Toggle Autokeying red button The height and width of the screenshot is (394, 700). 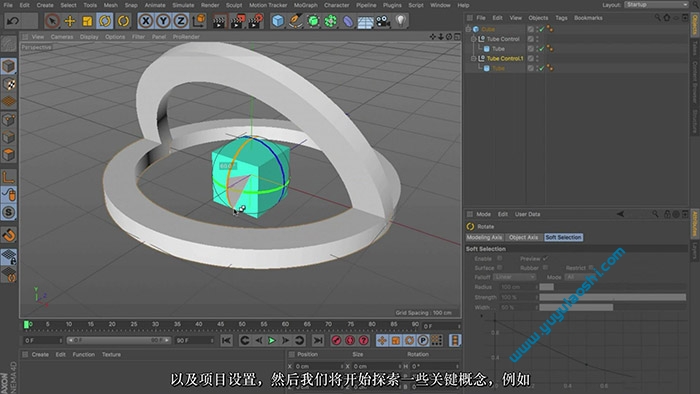350,340
